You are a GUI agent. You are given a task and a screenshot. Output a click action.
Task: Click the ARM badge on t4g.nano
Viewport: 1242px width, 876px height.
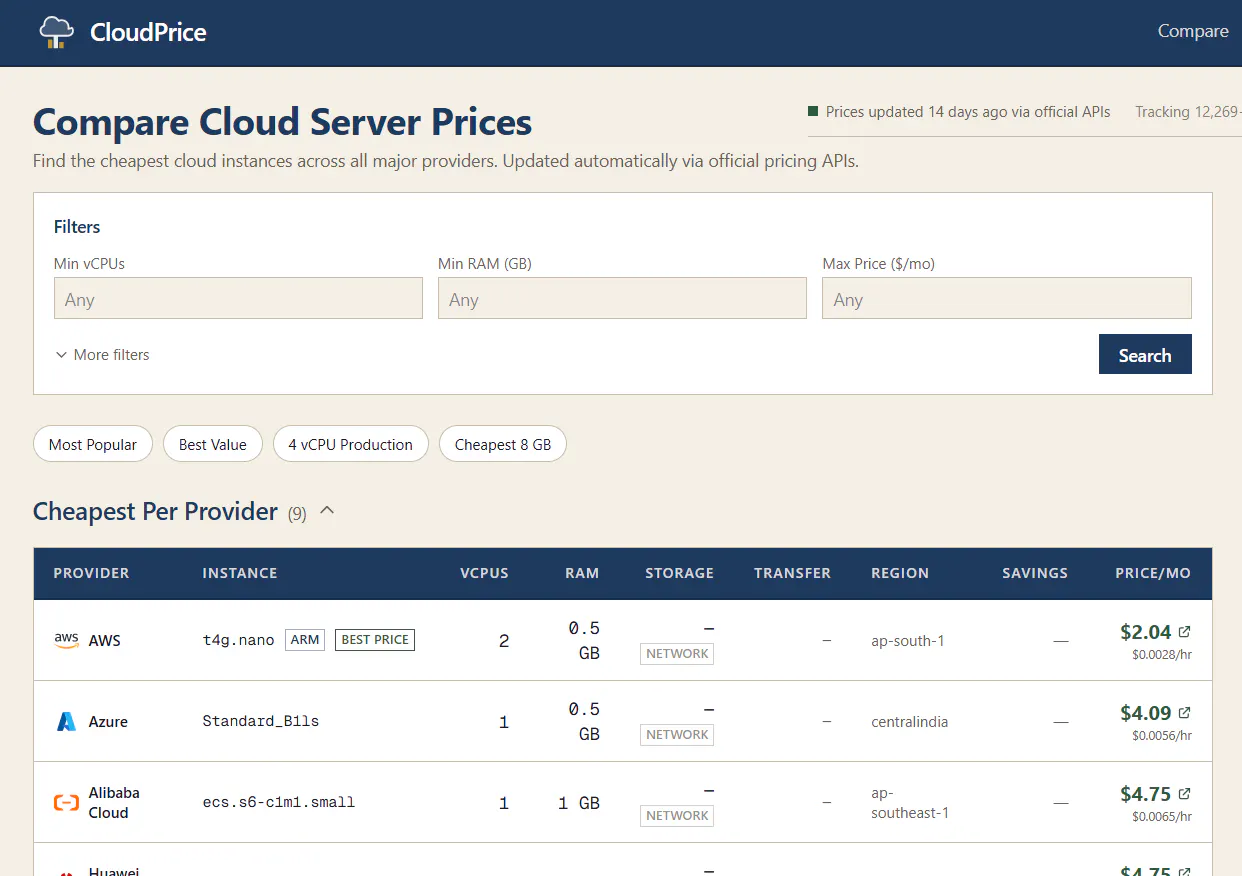(305, 640)
